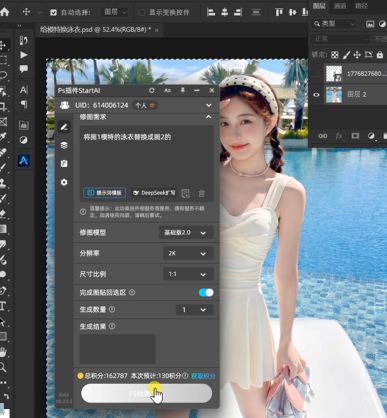Screen dimensions: 387x418
Task: Click the PS检测 button
Action: [x=146, y=394]
